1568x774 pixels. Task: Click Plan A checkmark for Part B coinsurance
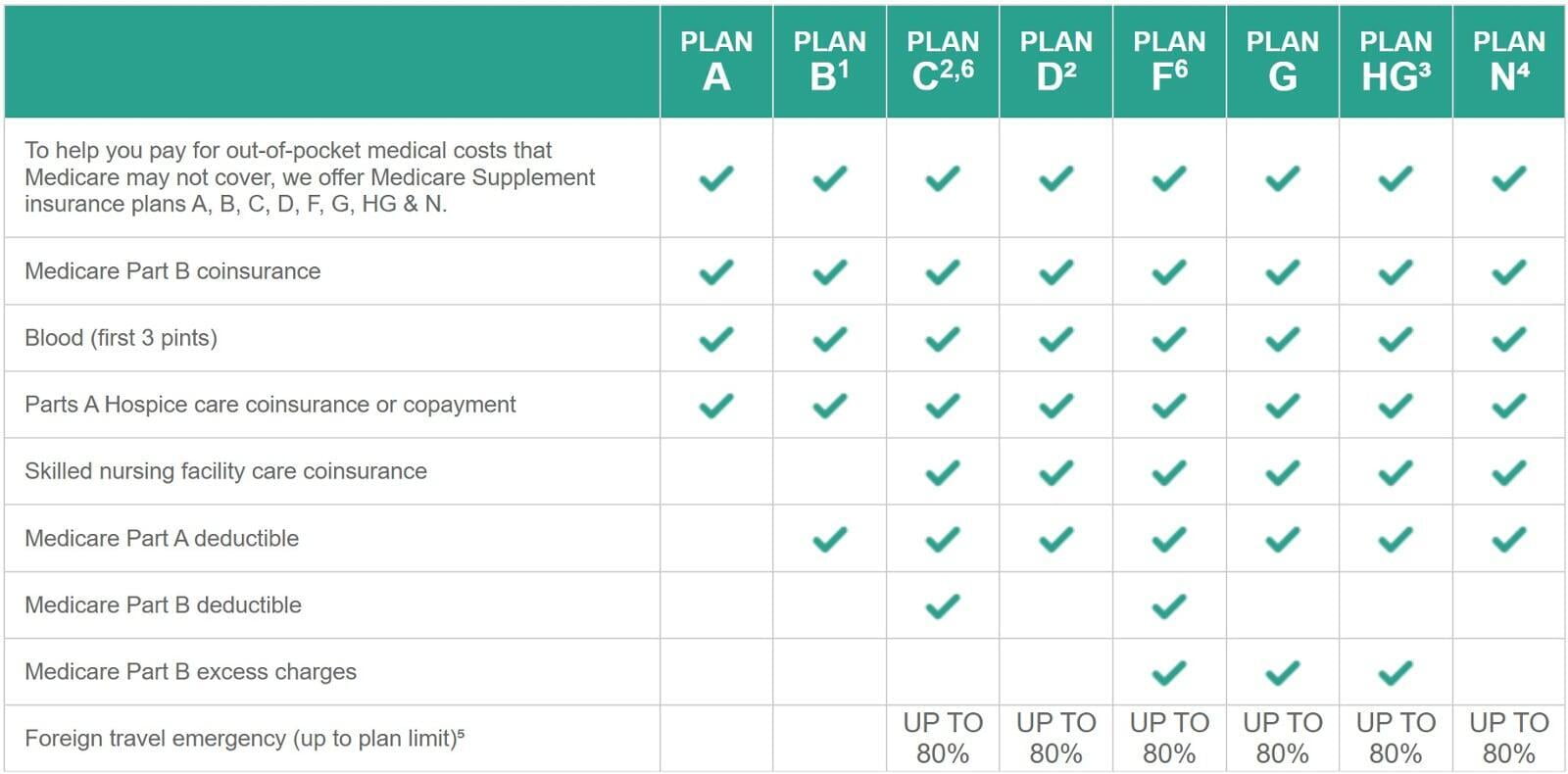point(716,271)
